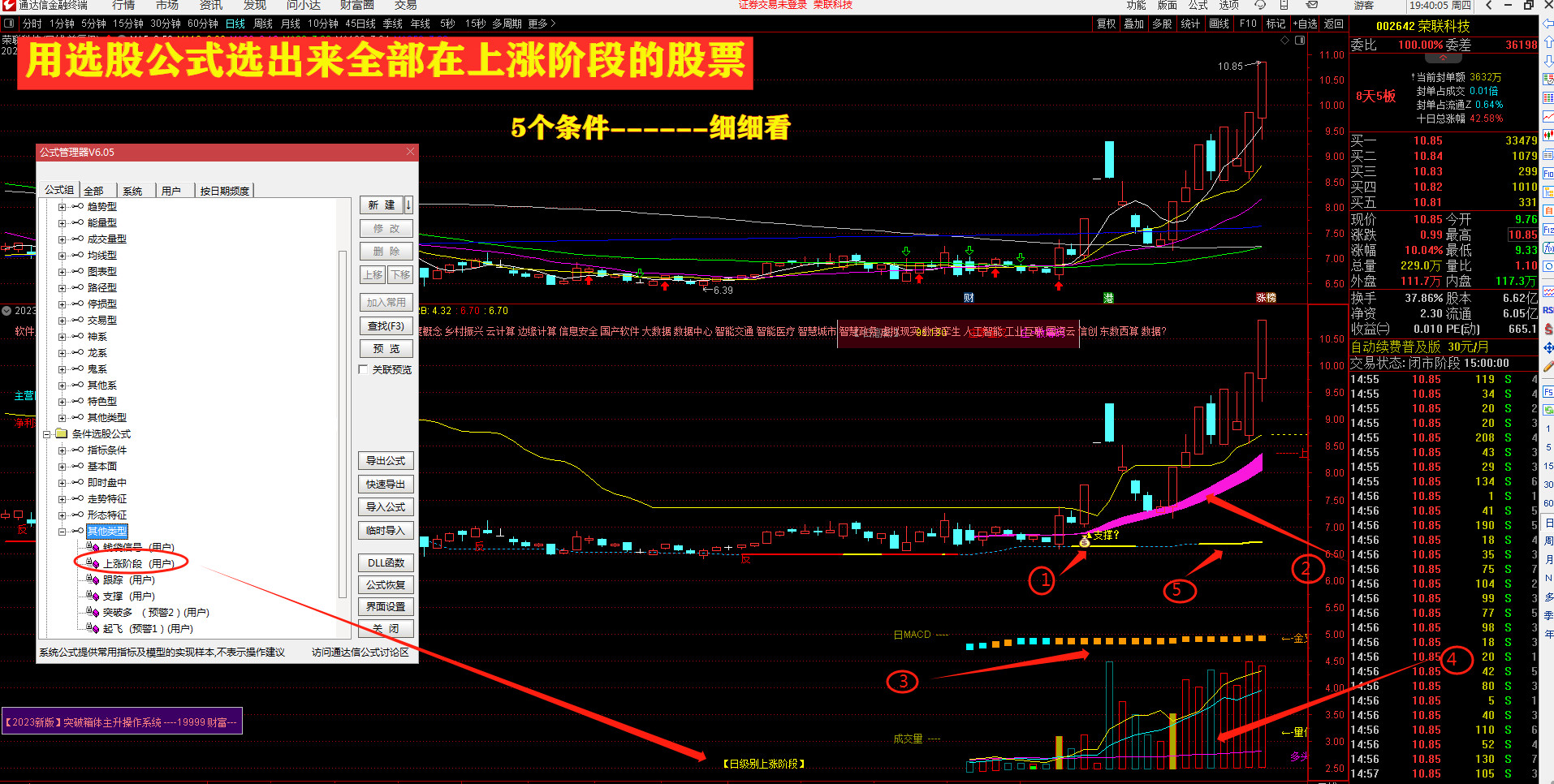The width and height of the screenshot is (1554, 784).
Task: Click the 关闭 button in formula manager
Action: tap(386, 628)
